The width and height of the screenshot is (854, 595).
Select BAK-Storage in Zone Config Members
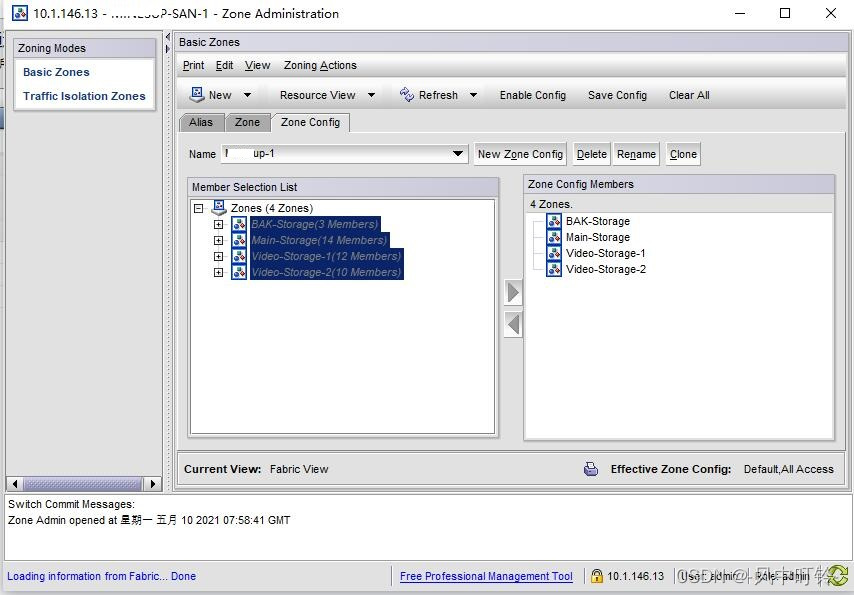pyautogui.click(x=597, y=221)
